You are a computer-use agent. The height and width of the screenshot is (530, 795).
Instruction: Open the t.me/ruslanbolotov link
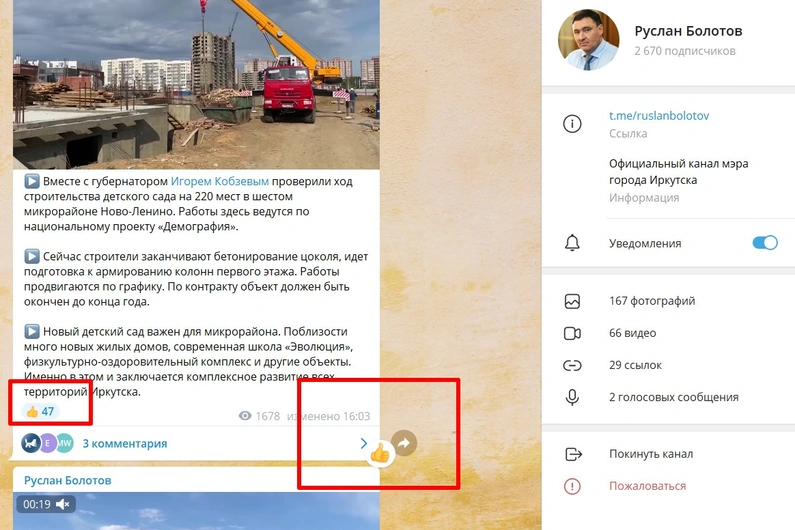click(659, 116)
